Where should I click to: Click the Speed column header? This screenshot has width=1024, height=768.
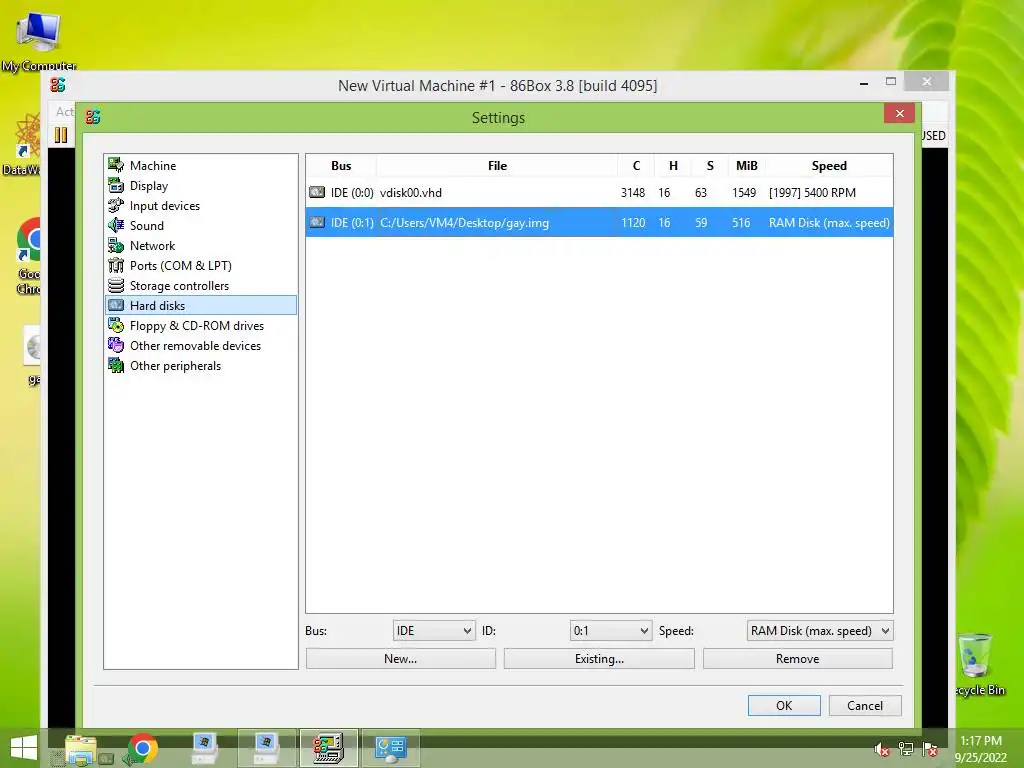click(x=829, y=166)
